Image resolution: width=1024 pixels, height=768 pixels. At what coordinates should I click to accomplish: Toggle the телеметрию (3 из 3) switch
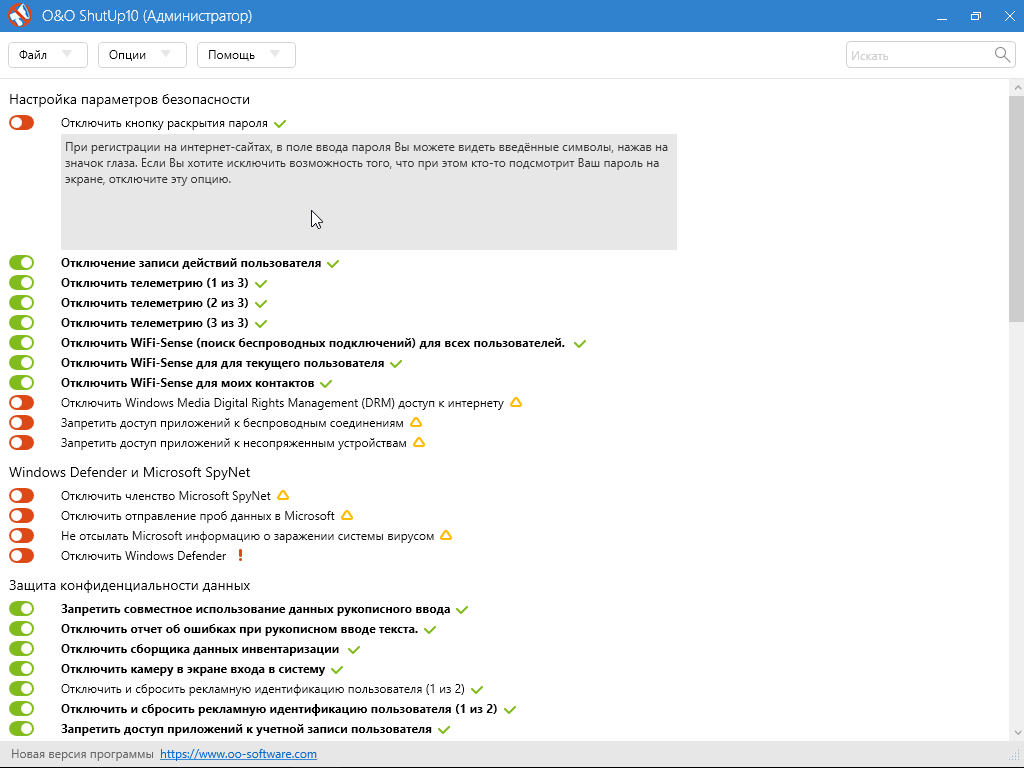tap(22, 323)
